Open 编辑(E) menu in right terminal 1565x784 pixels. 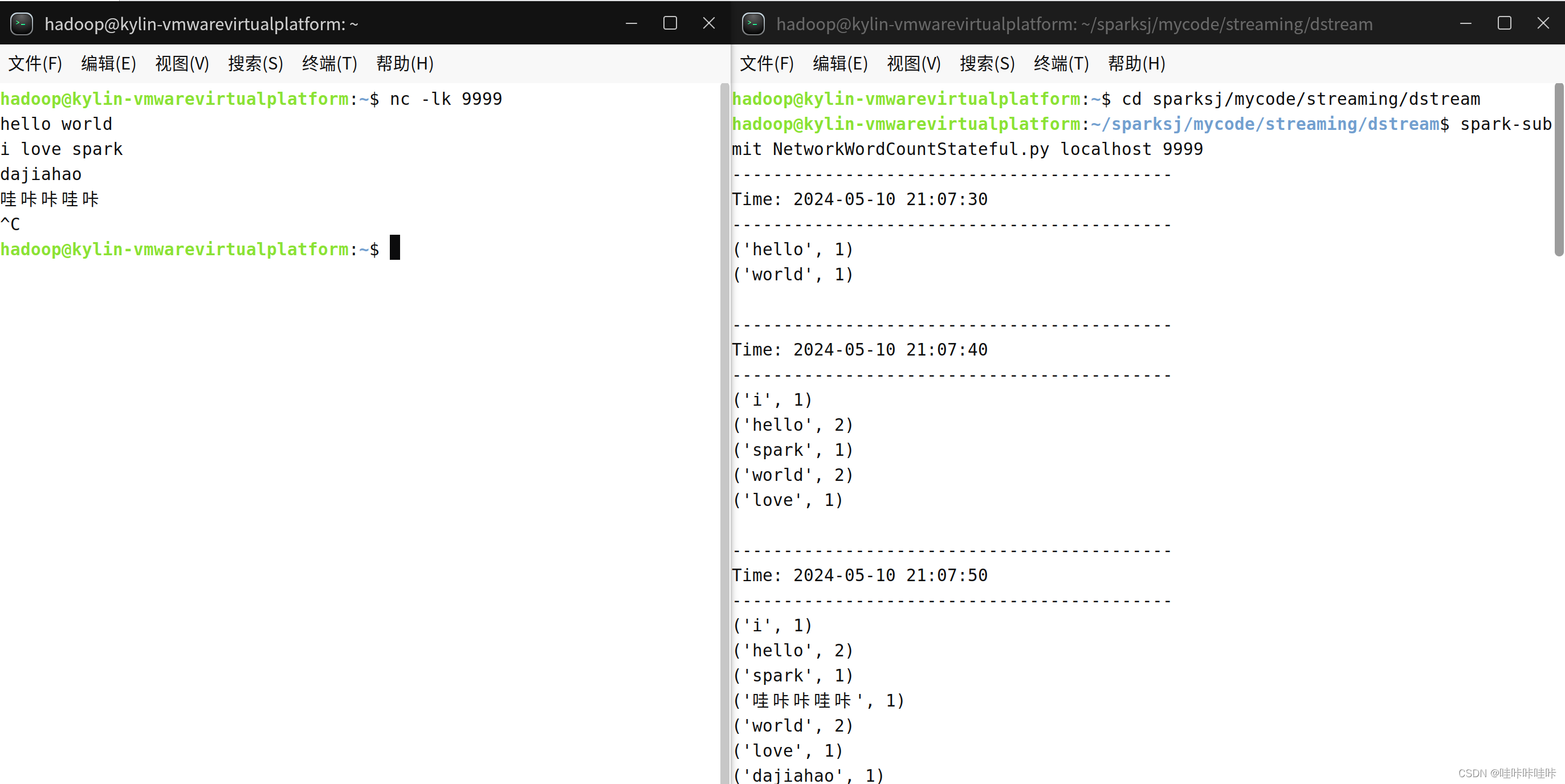tap(840, 63)
